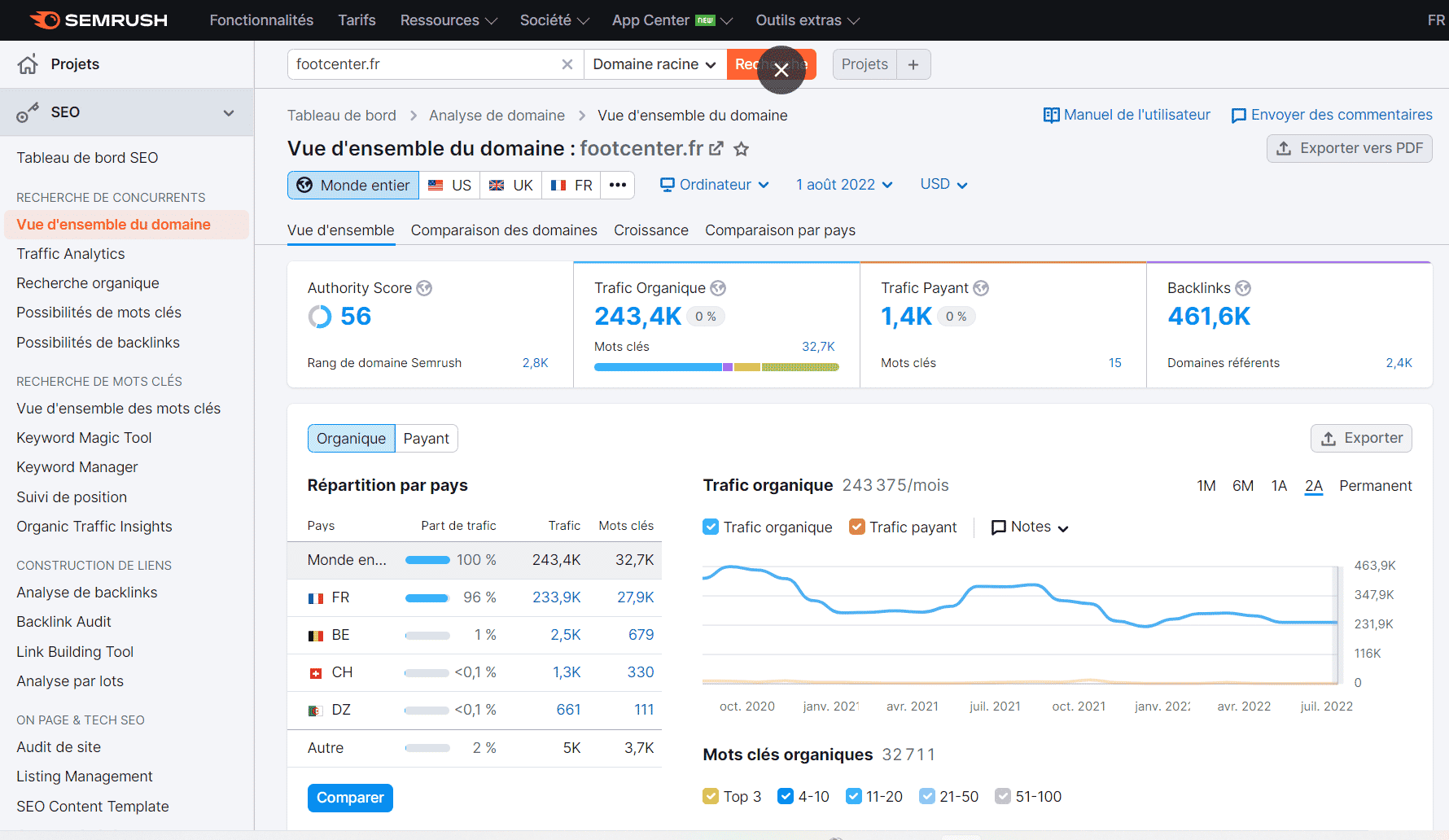Open the Domaine racine dropdown
1449x840 pixels.
(654, 64)
